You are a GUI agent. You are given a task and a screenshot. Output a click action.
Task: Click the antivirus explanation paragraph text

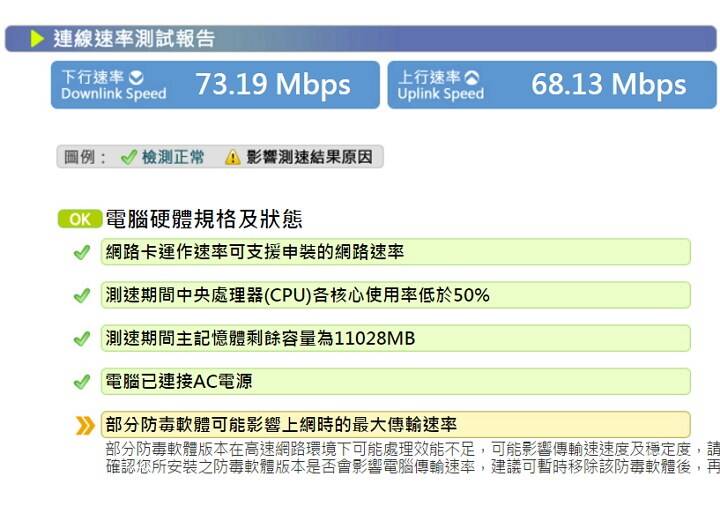coord(410,458)
